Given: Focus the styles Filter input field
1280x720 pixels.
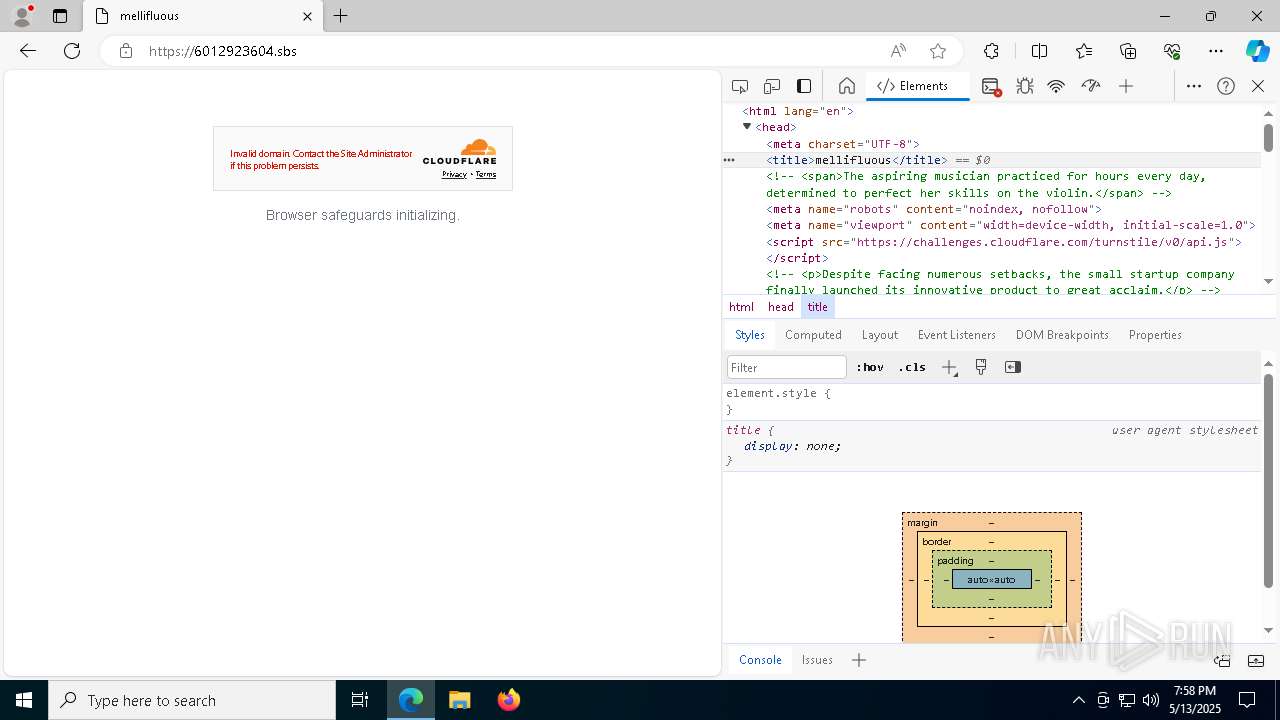Looking at the screenshot, I should point(787,367).
